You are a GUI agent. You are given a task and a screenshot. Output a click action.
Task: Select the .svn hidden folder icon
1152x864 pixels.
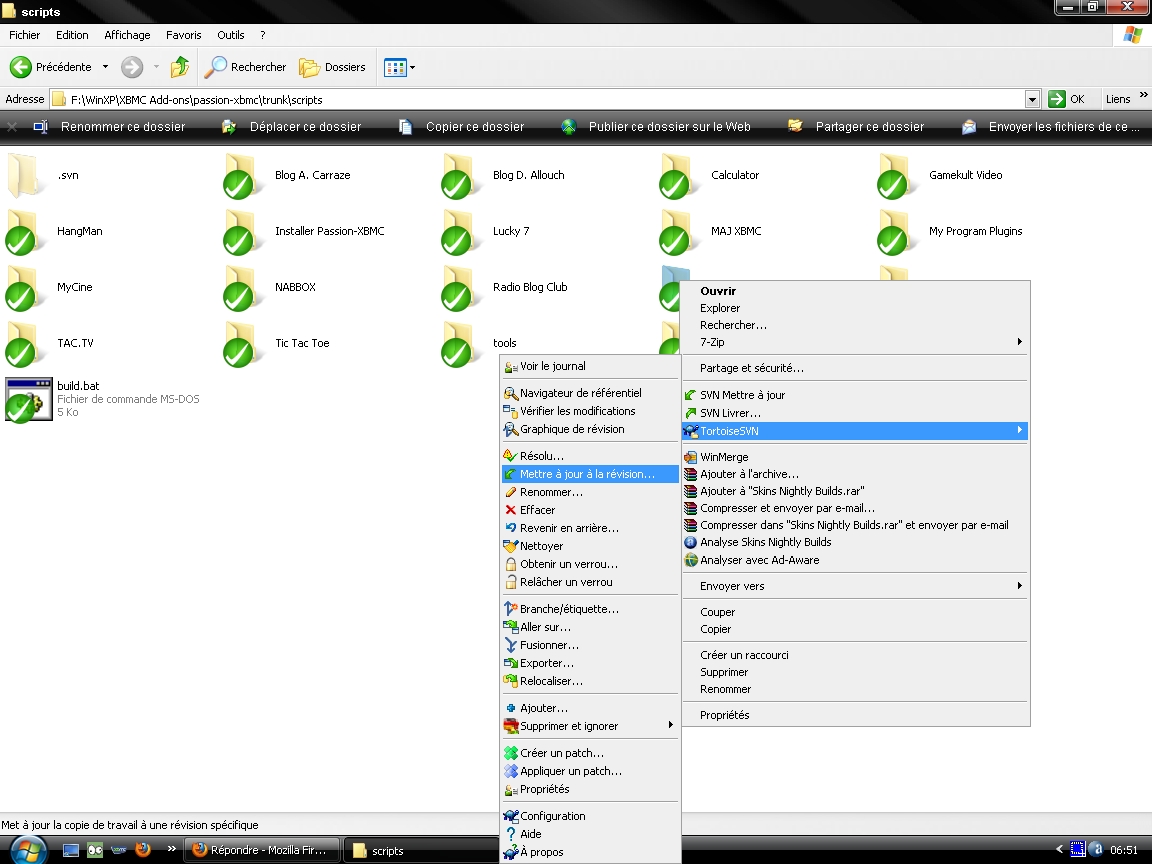click(25, 176)
